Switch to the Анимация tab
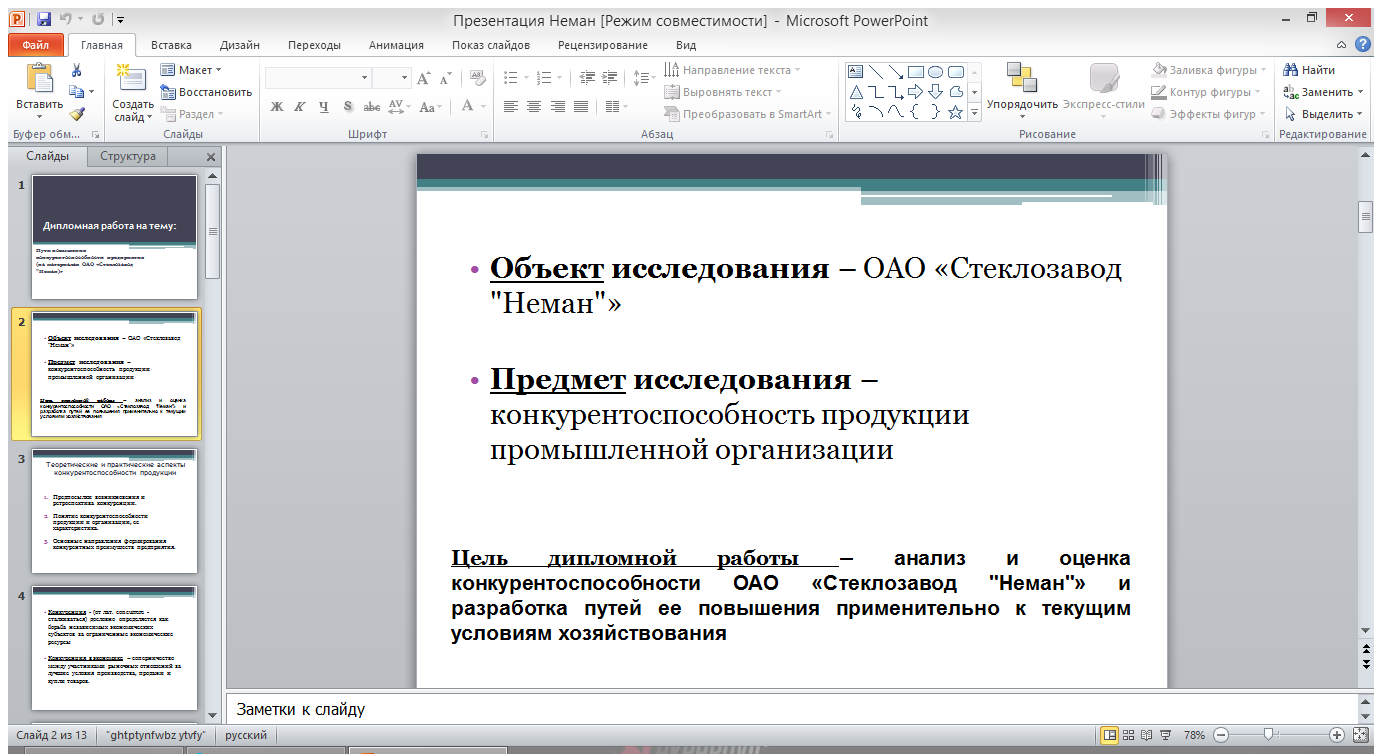 tap(396, 45)
